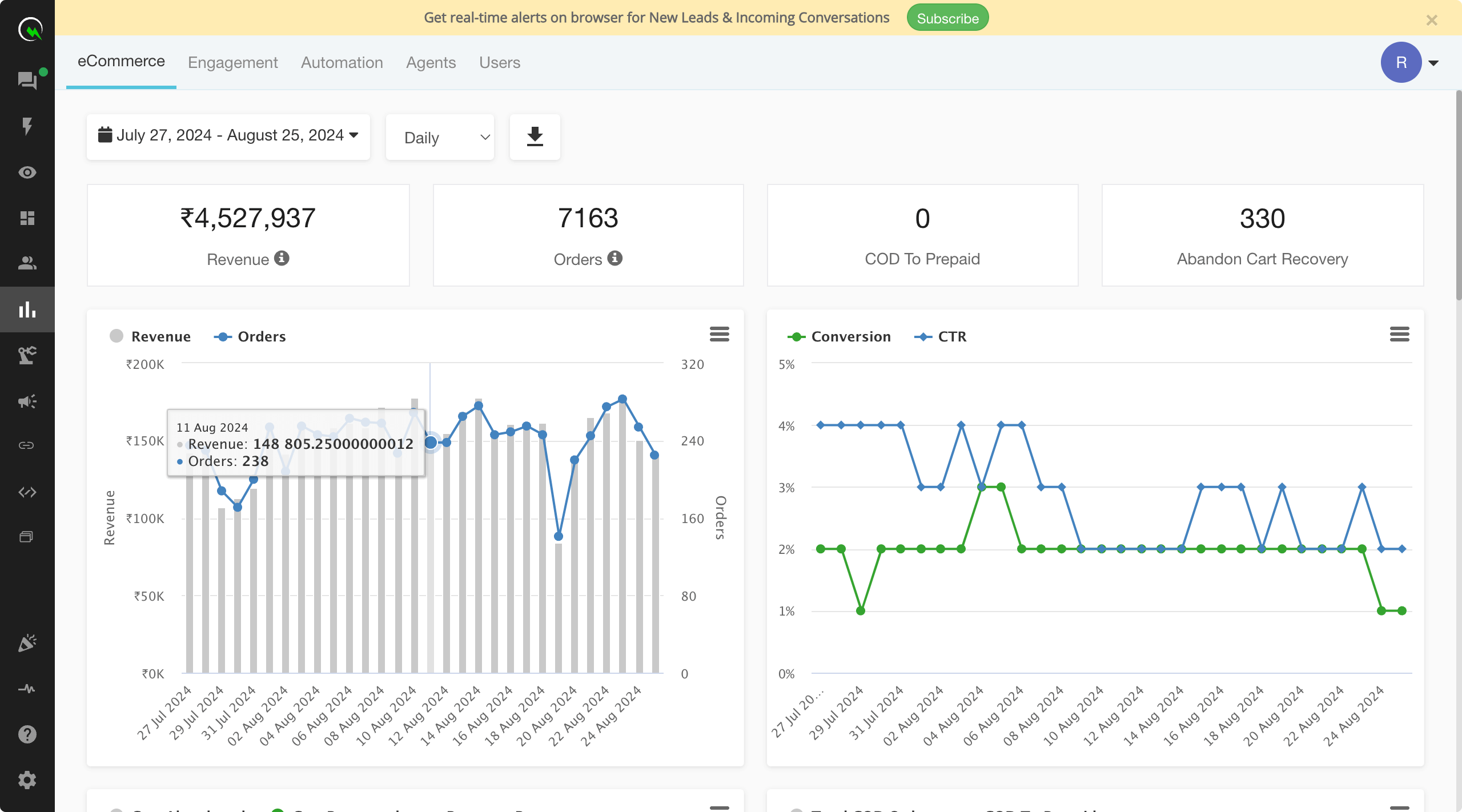This screenshot has height=812, width=1462.
Task: Open the eye visitors icon in sidebar
Action: (x=27, y=172)
